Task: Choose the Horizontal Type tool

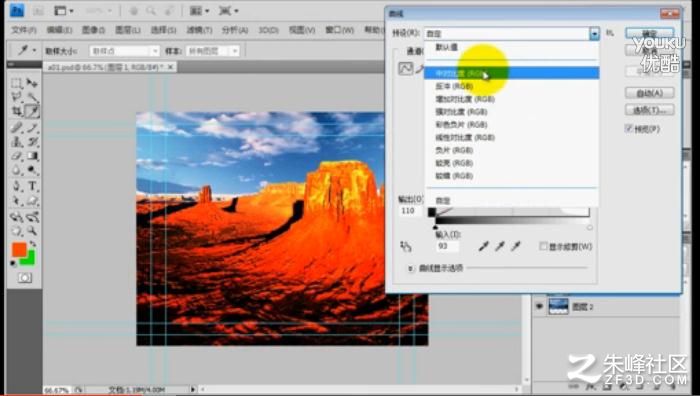Action: 32,186
